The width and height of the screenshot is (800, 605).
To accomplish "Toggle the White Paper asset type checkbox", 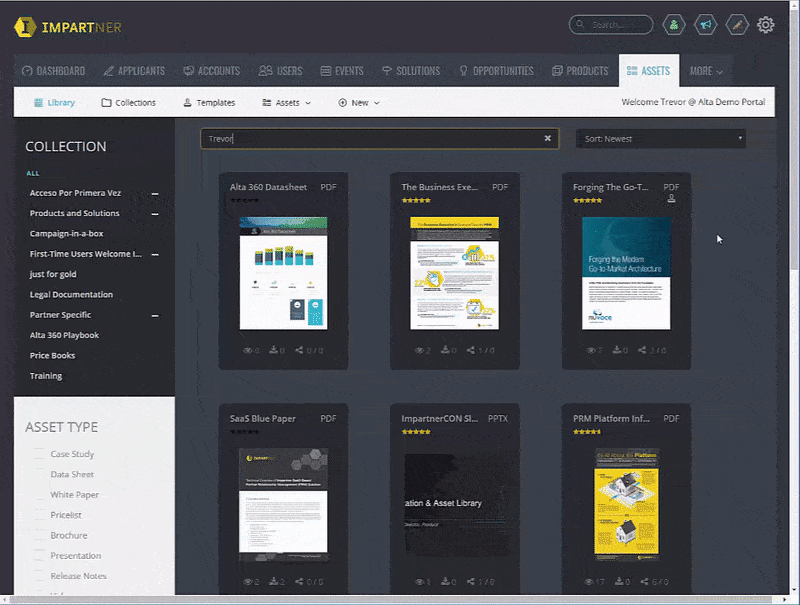I will click(39, 495).
